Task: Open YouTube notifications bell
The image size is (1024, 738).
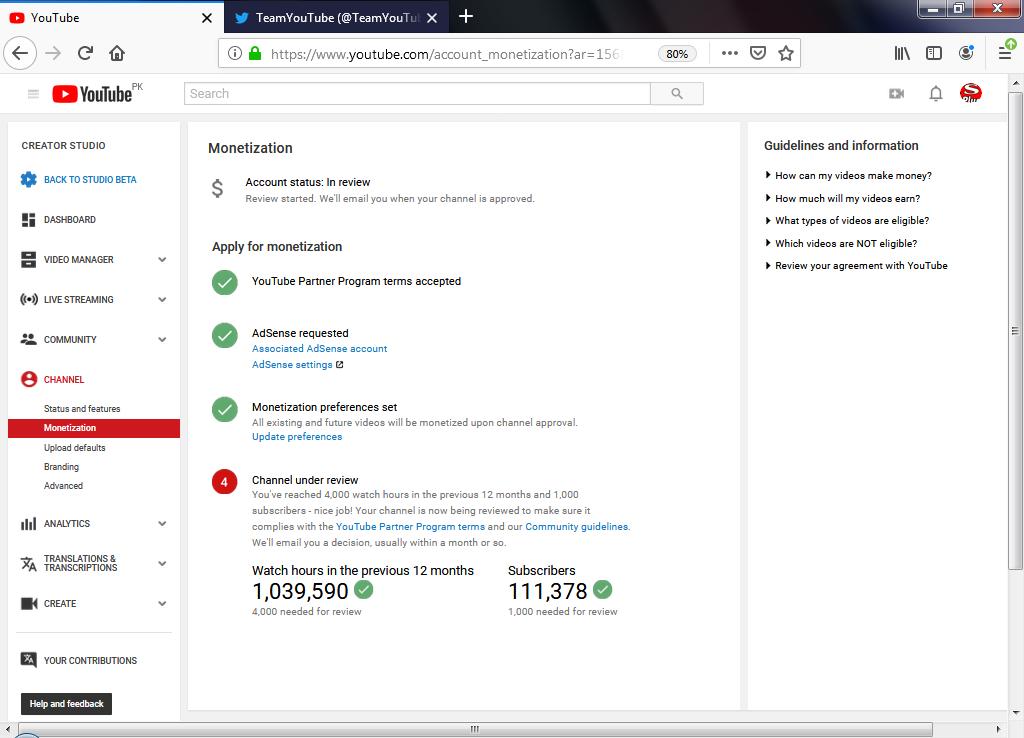Action: click(936, 93)
